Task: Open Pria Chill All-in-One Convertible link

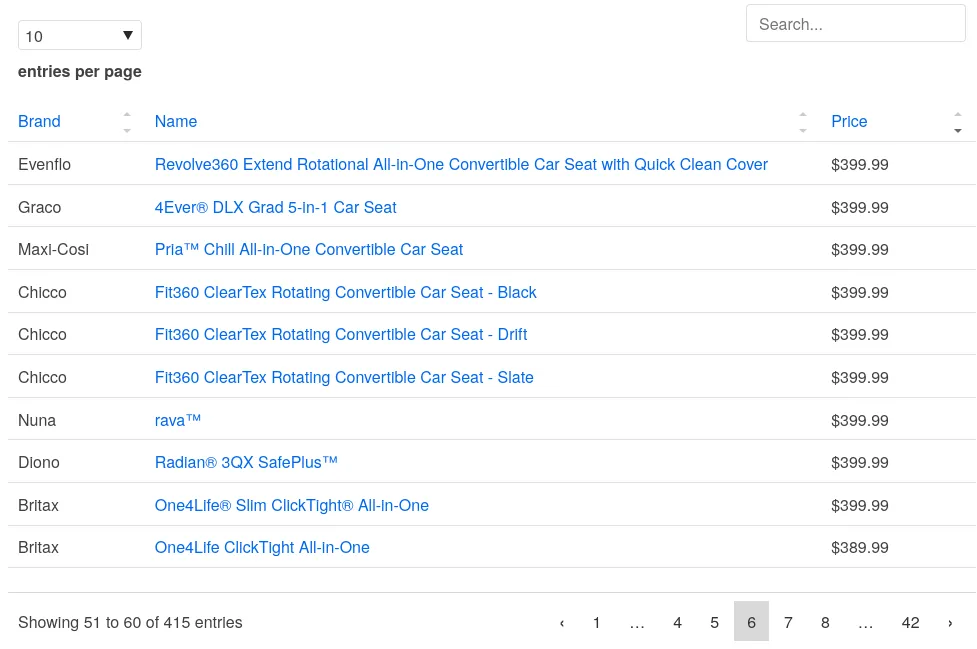Action: click(x=308, y=250)
